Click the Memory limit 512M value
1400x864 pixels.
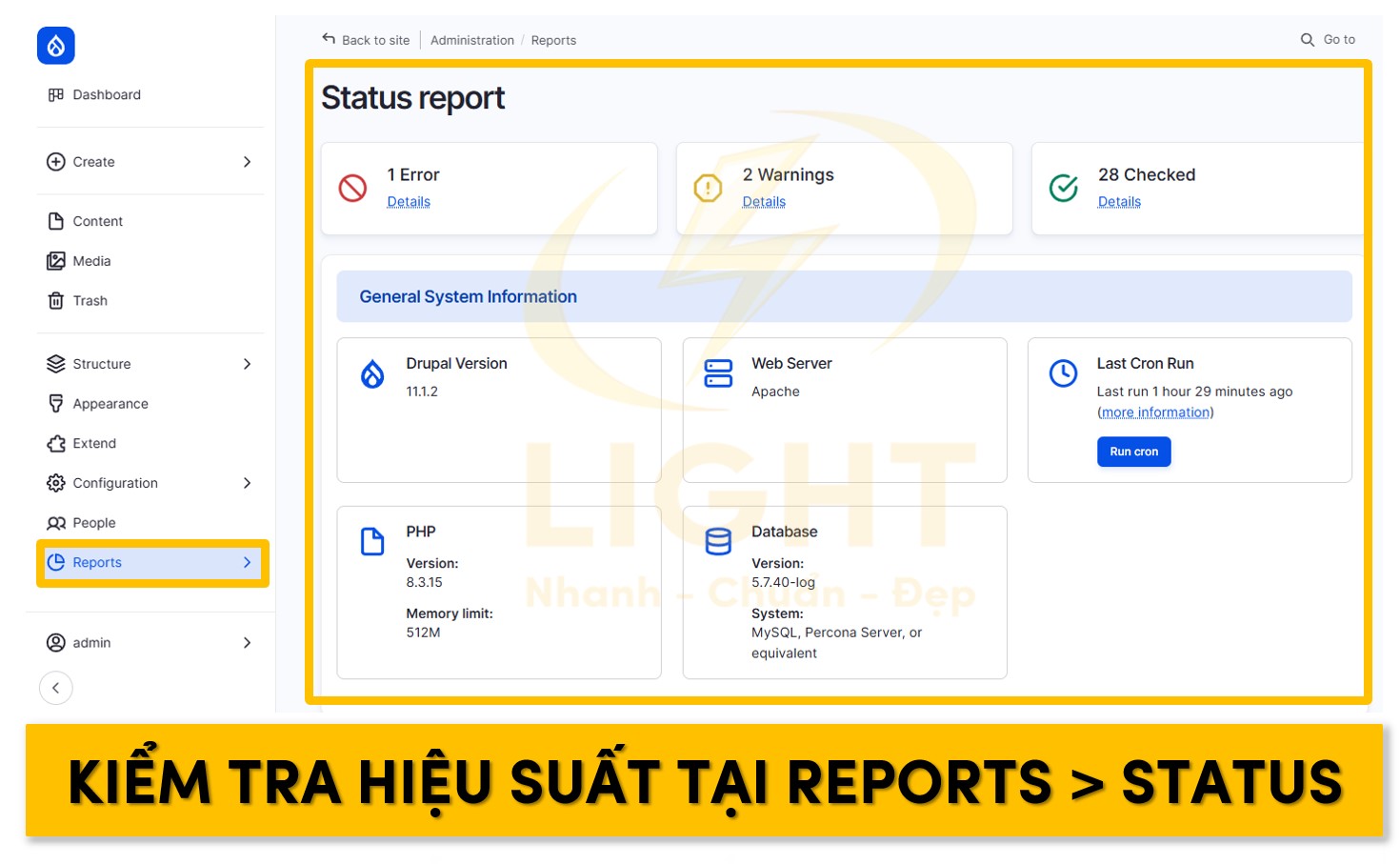(x=423, y=633)
